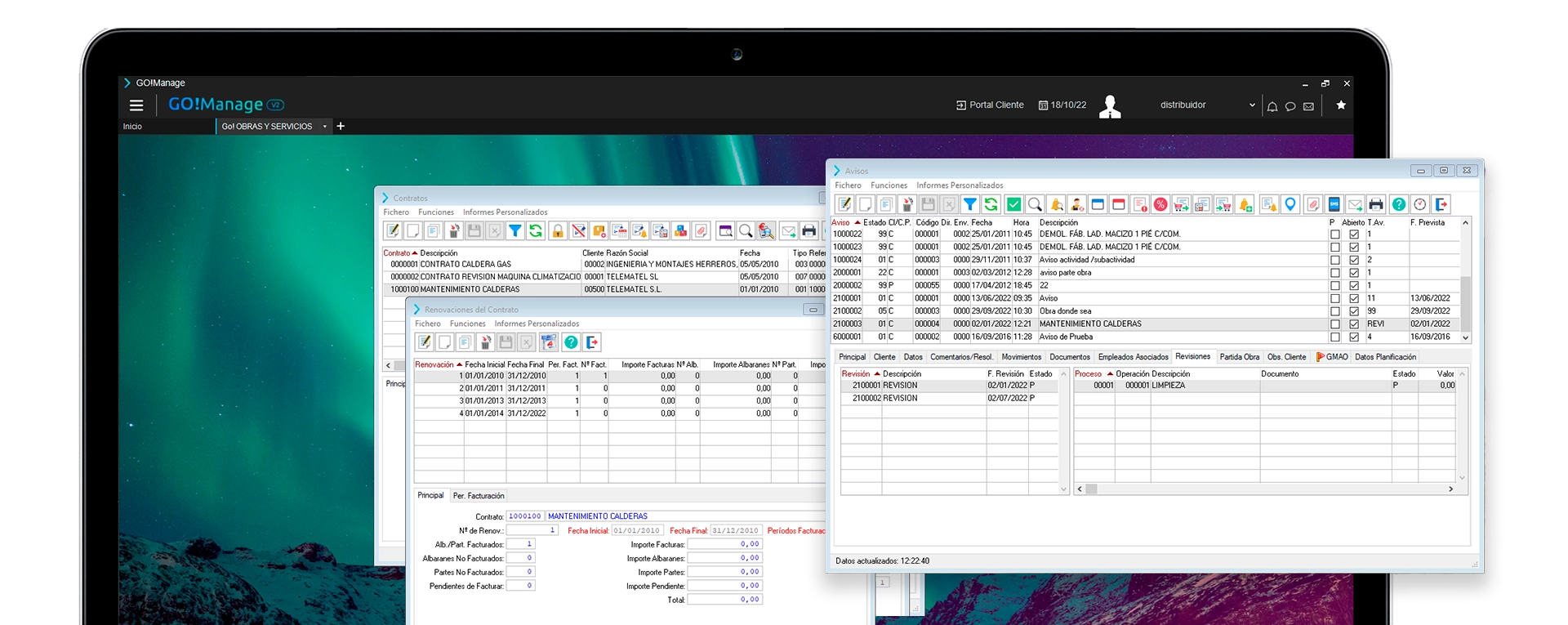Switch to GMAO tab in Avisos
1568x625 pixels.
pos(1332,357)
